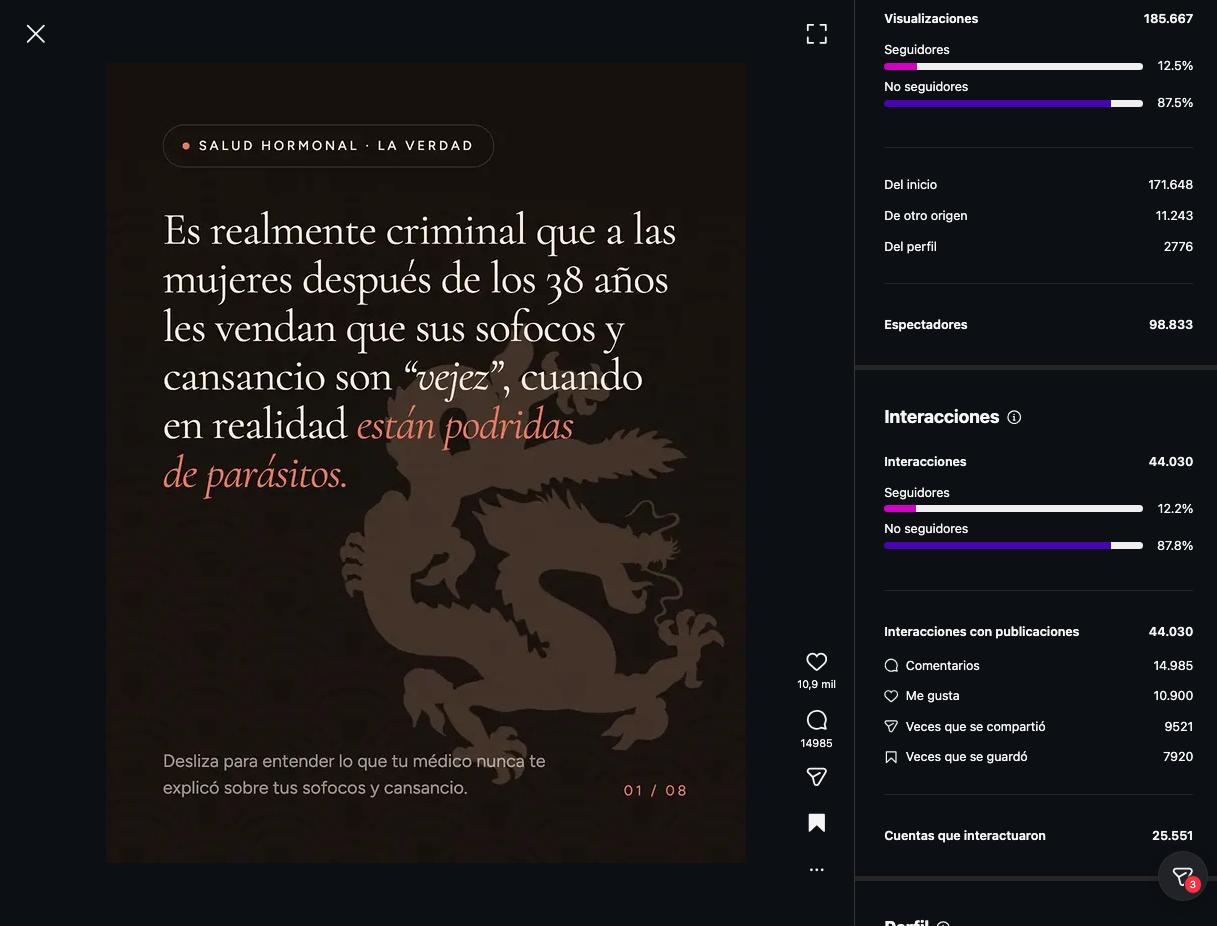Viewport: 1217px width, 926px height.
Task: Click the value 25.551
Action: pos(1173,836)
